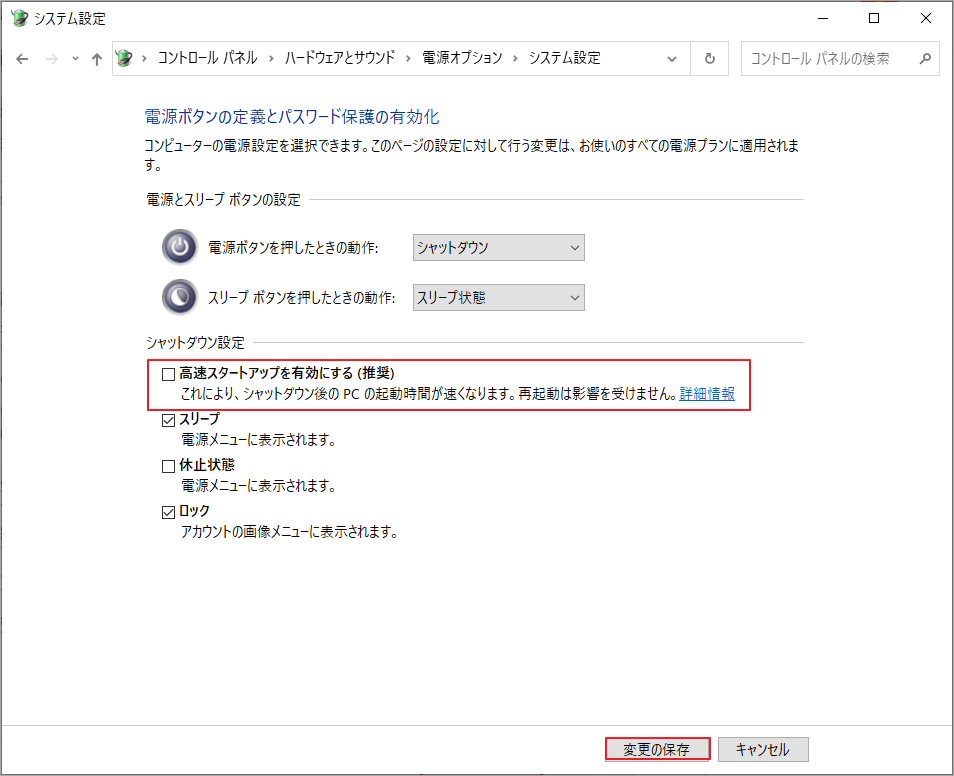Navigate to 電源オプション breadcrumb
The height and width of the screenshot is (776, 954).
point(462,58)
